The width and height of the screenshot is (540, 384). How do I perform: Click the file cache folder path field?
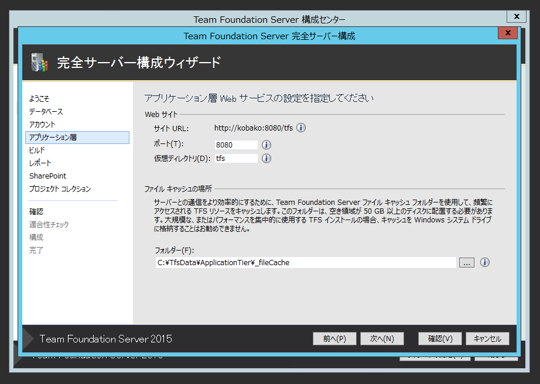[306, 262]
